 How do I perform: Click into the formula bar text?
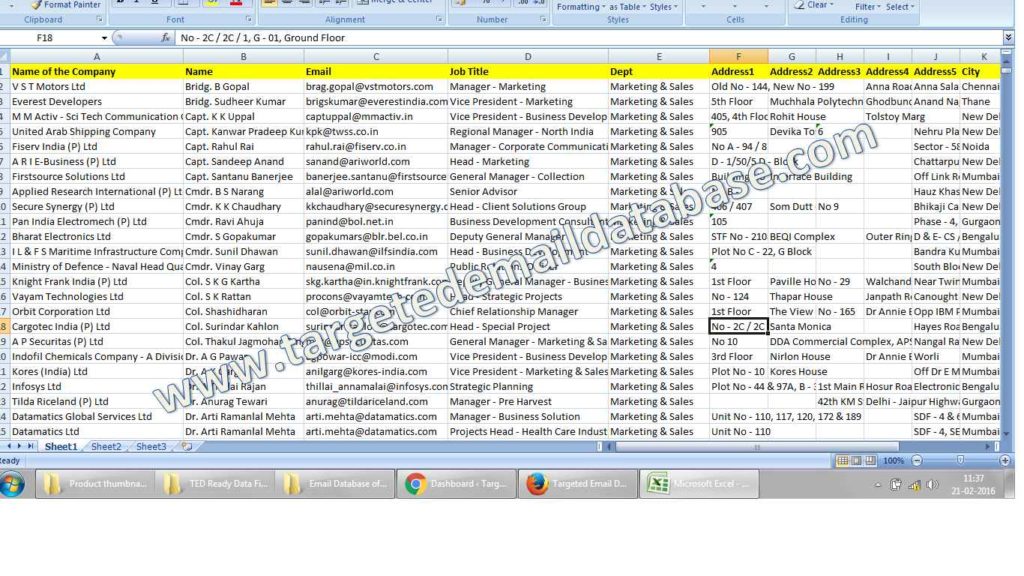[x=588, y=38]
